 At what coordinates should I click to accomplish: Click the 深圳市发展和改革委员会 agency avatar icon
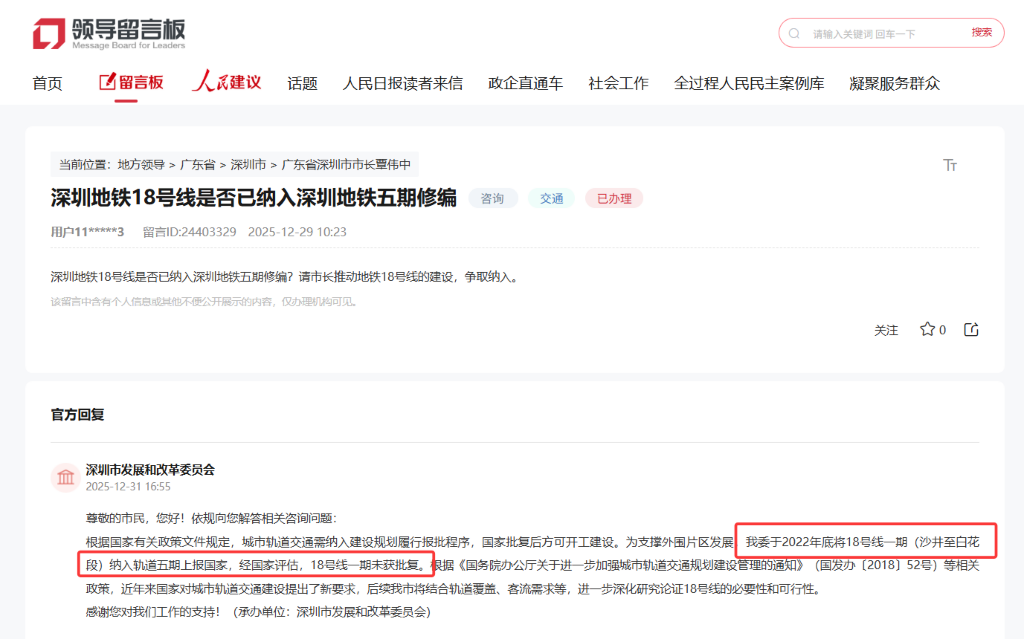point(66,478)
